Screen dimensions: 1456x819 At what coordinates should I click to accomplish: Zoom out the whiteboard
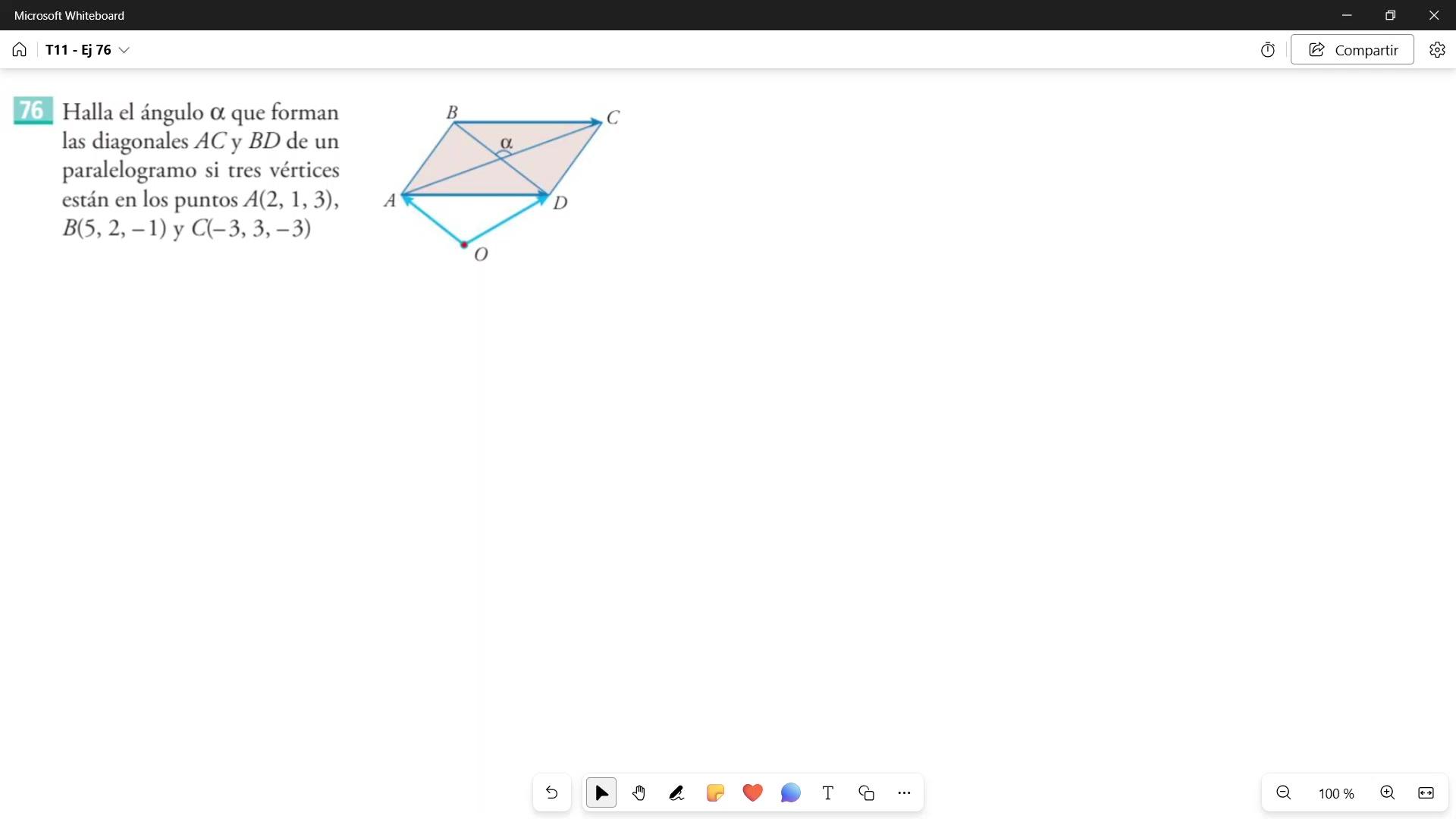[x=1284, y=793]
